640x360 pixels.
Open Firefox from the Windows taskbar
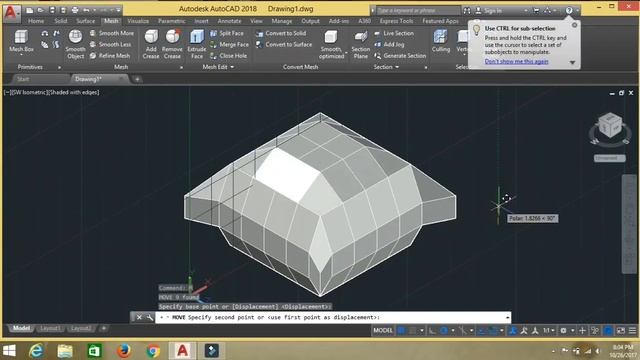click(124, 350)
